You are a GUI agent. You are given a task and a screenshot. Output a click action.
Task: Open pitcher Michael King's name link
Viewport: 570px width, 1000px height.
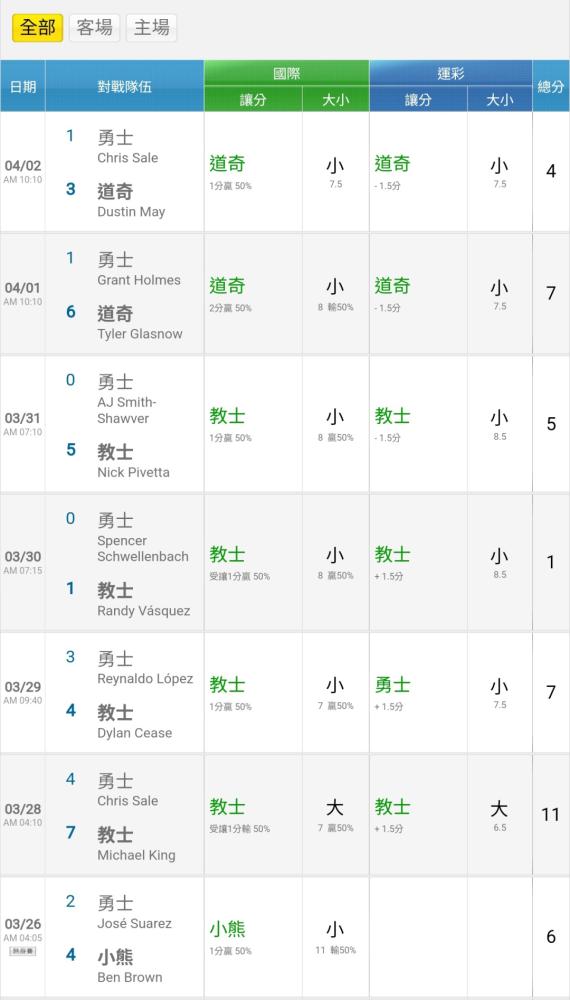point(136,855)
